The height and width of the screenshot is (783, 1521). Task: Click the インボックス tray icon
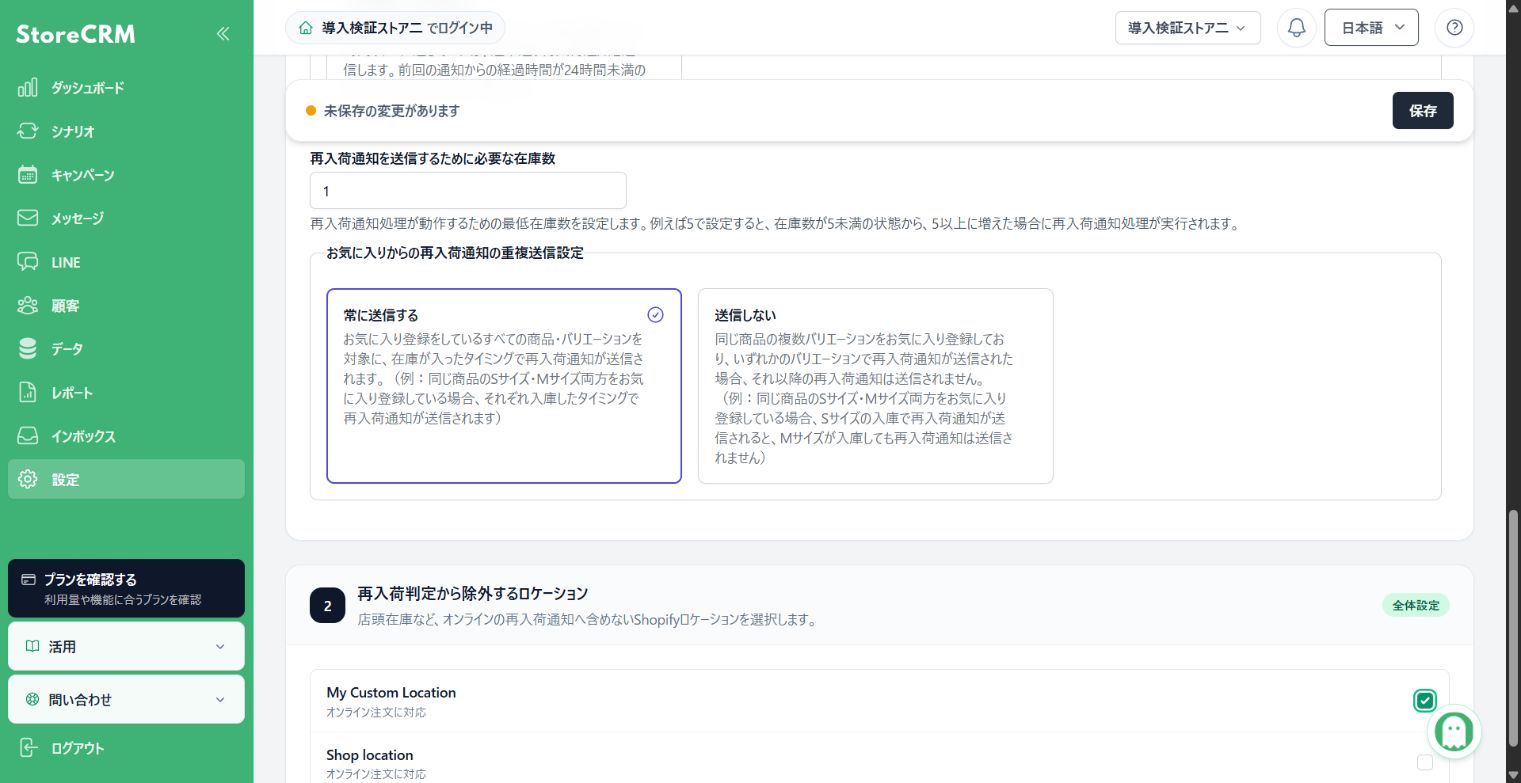[x=28, y=436]
